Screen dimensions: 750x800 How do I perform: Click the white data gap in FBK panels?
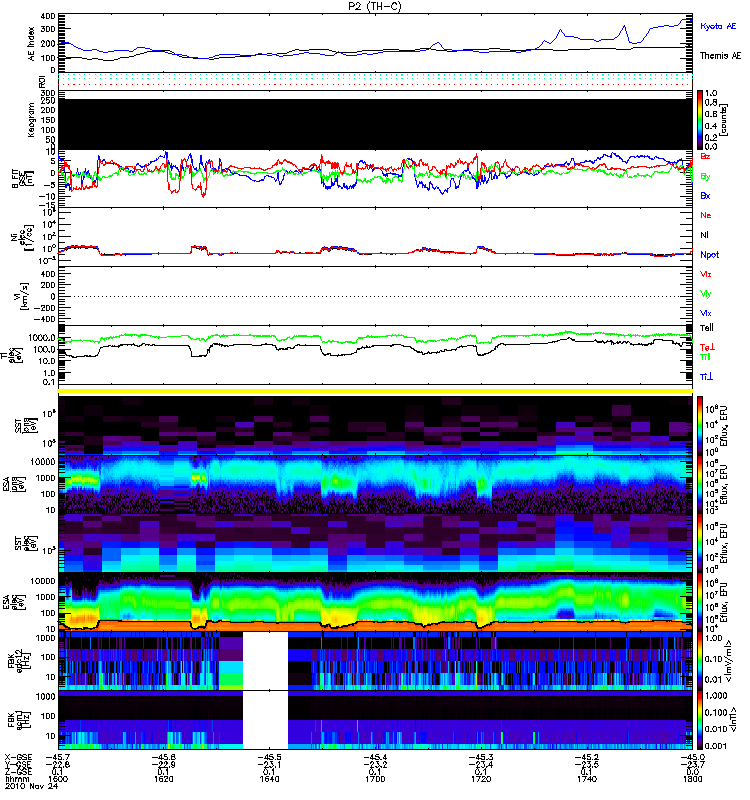(265, 690)
